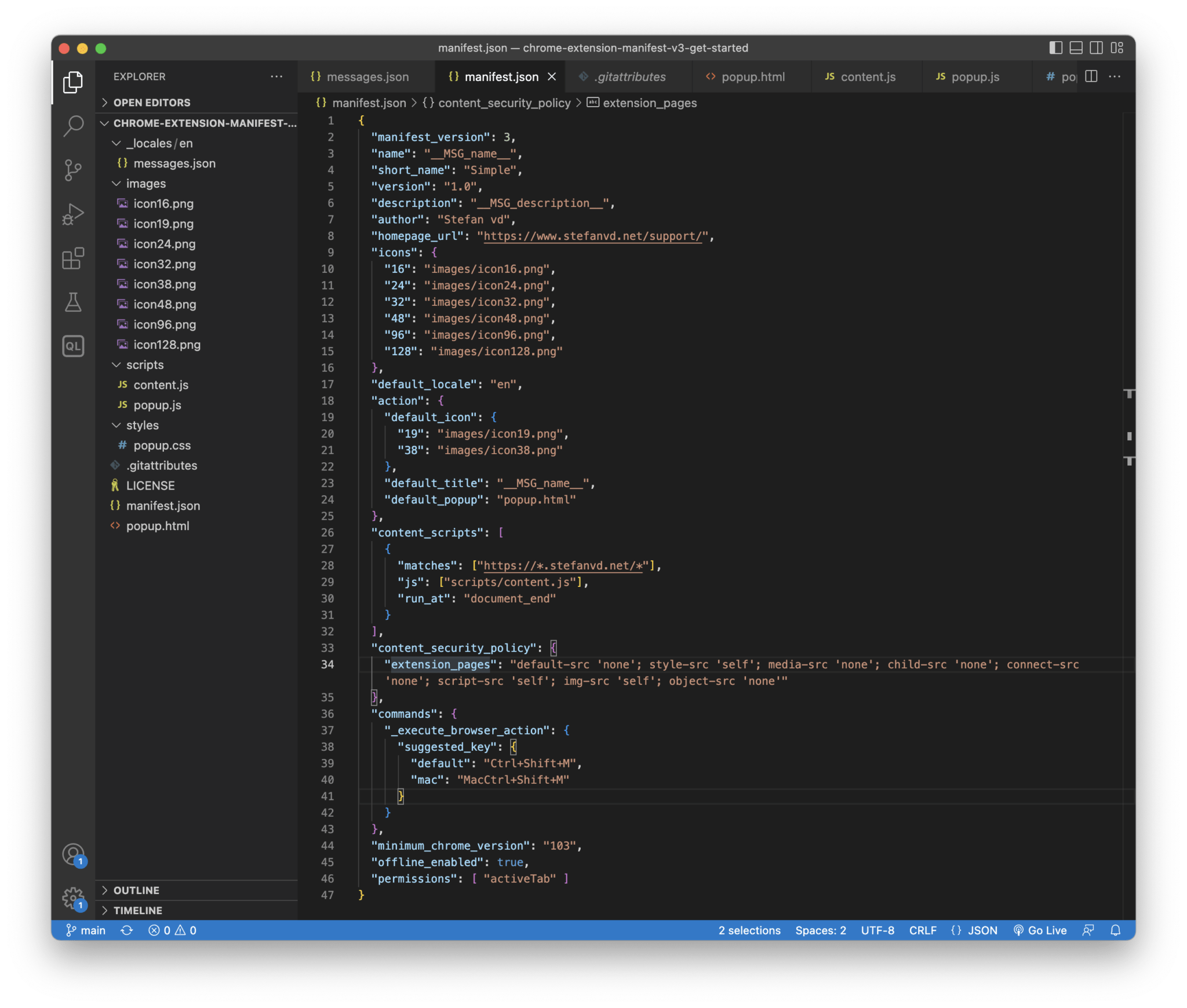The width and height of the screenshot is (1187, 1008).
Task: Toggle the primary side bar layout icon
Action: coord(1055,48)
